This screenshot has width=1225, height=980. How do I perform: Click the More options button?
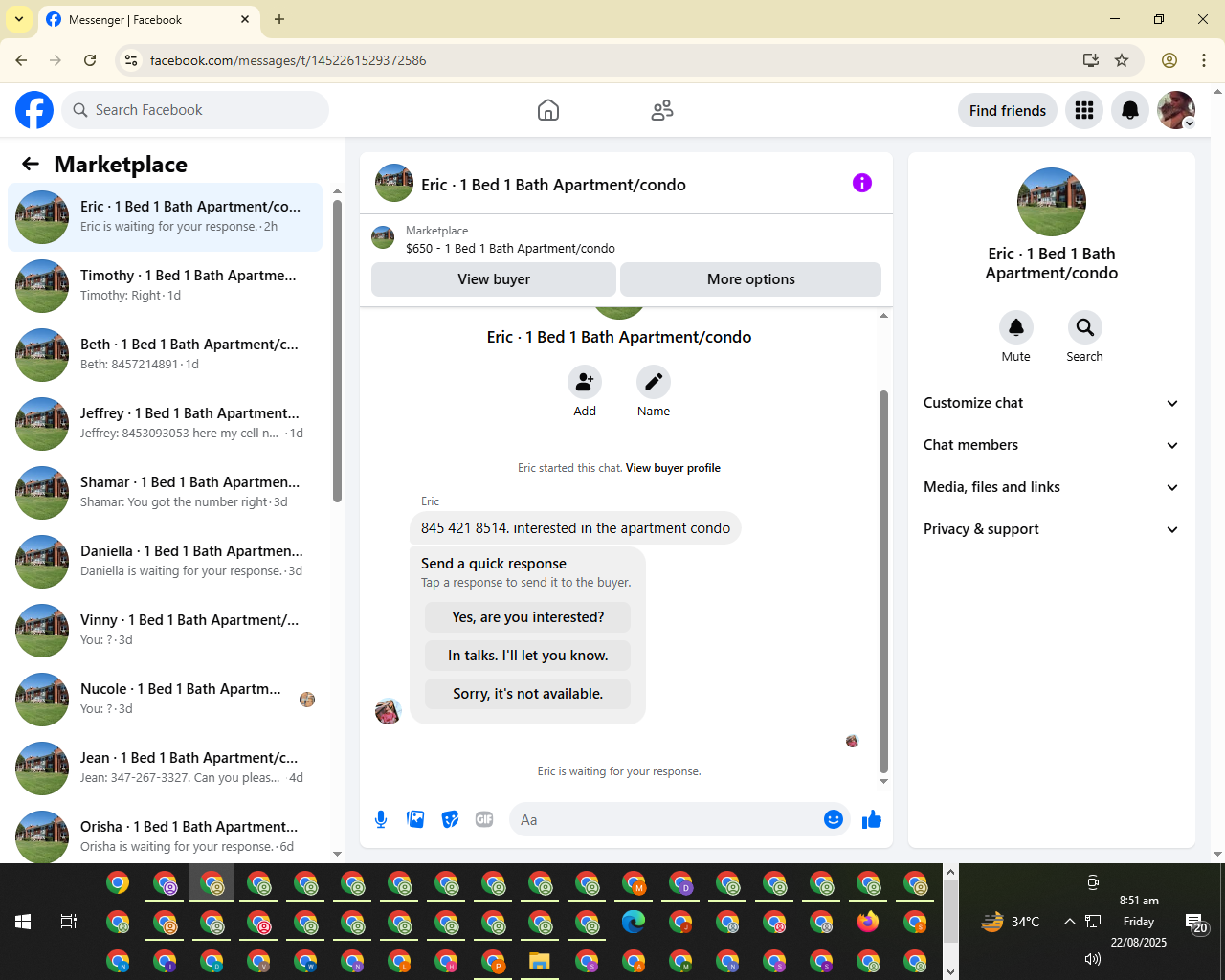tap(751, 279)
